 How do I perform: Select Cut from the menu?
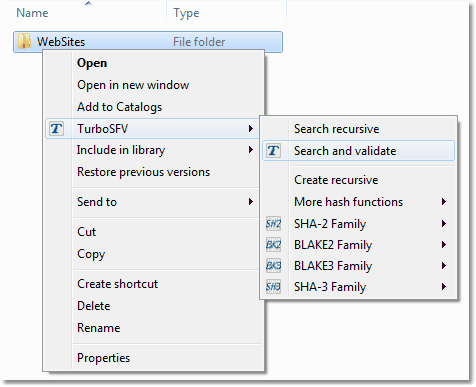point(153,232)
